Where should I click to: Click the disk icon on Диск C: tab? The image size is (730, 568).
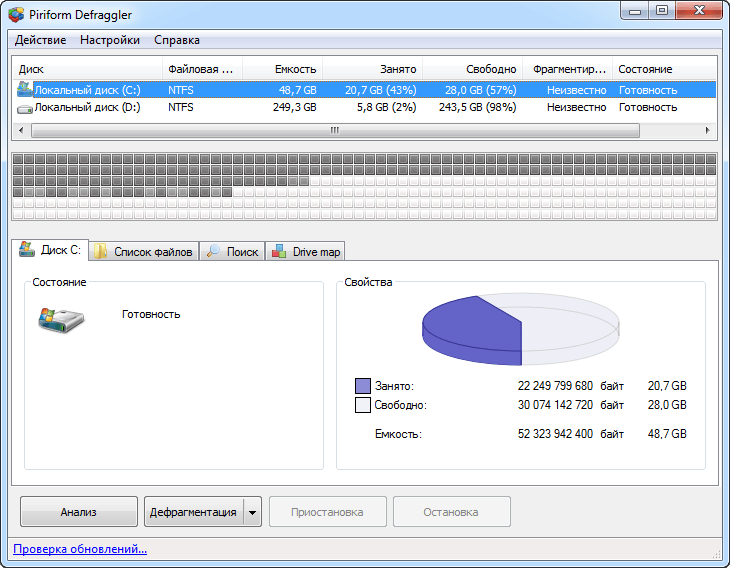(27, 250)
